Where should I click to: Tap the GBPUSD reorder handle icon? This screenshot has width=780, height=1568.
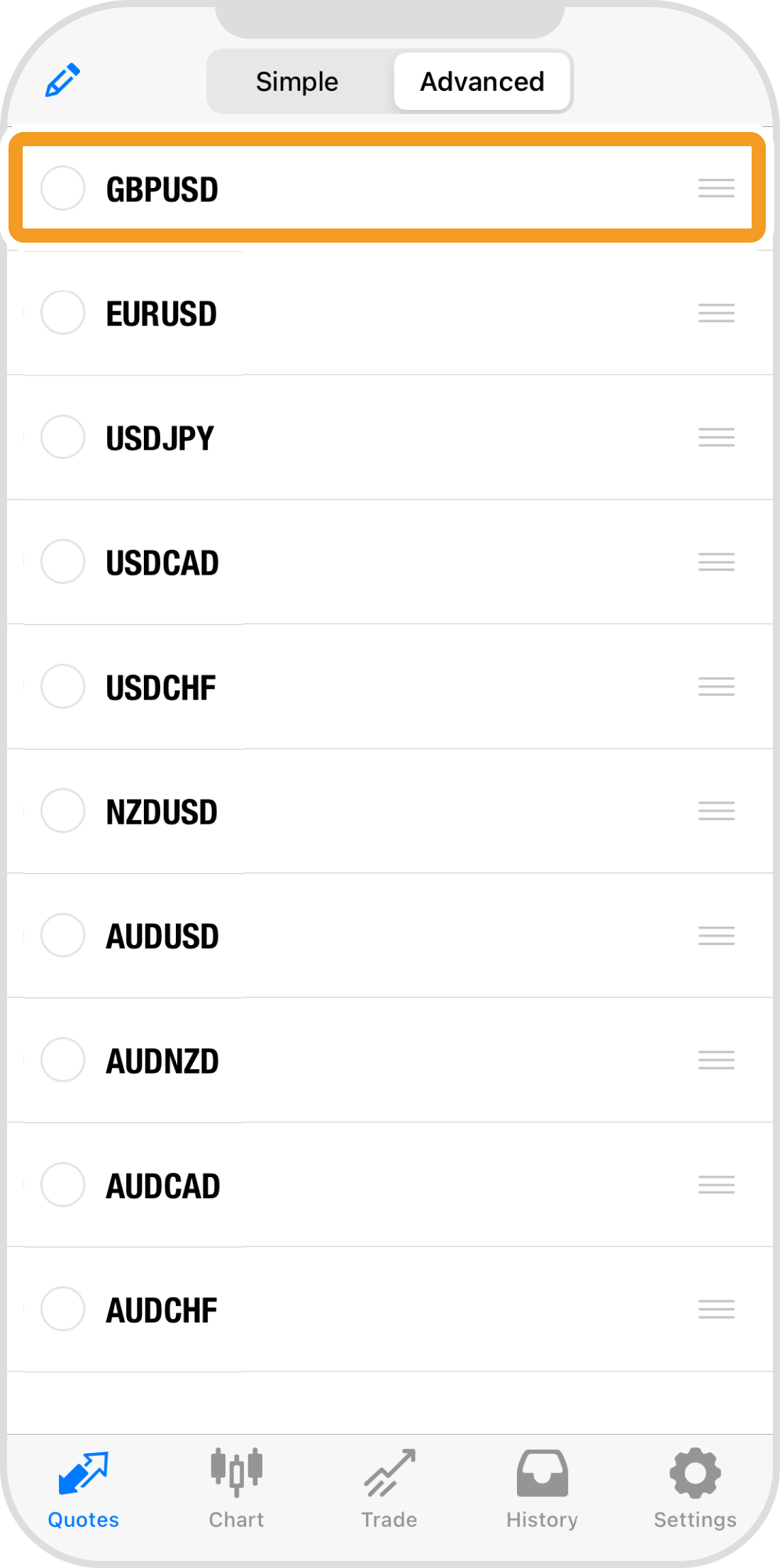click(x=716, y=188)
